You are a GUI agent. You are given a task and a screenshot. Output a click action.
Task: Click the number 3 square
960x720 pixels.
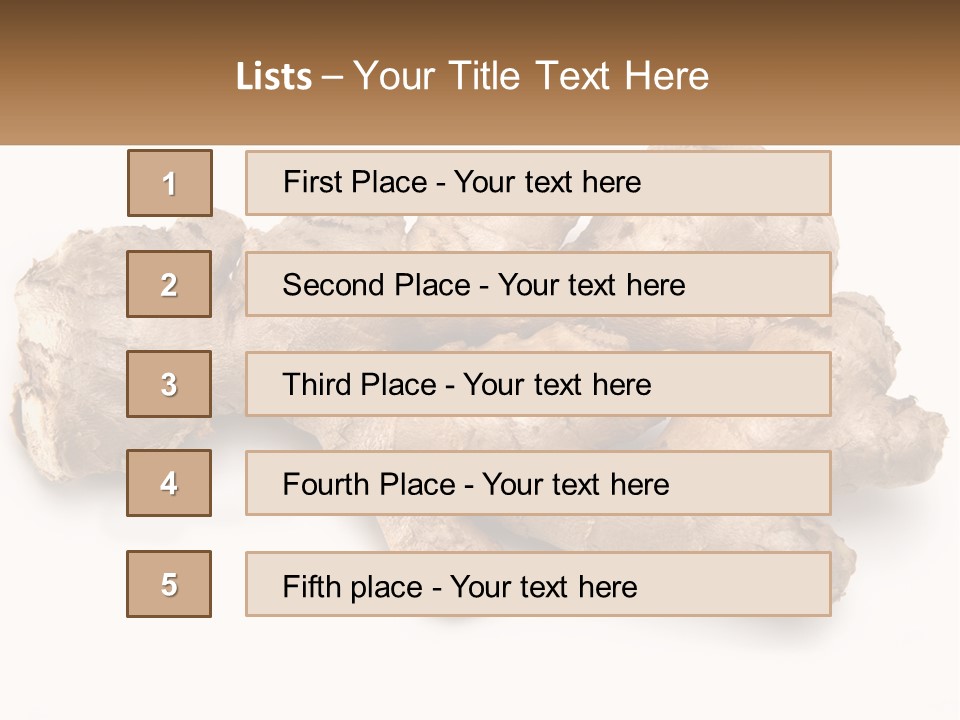169,384
